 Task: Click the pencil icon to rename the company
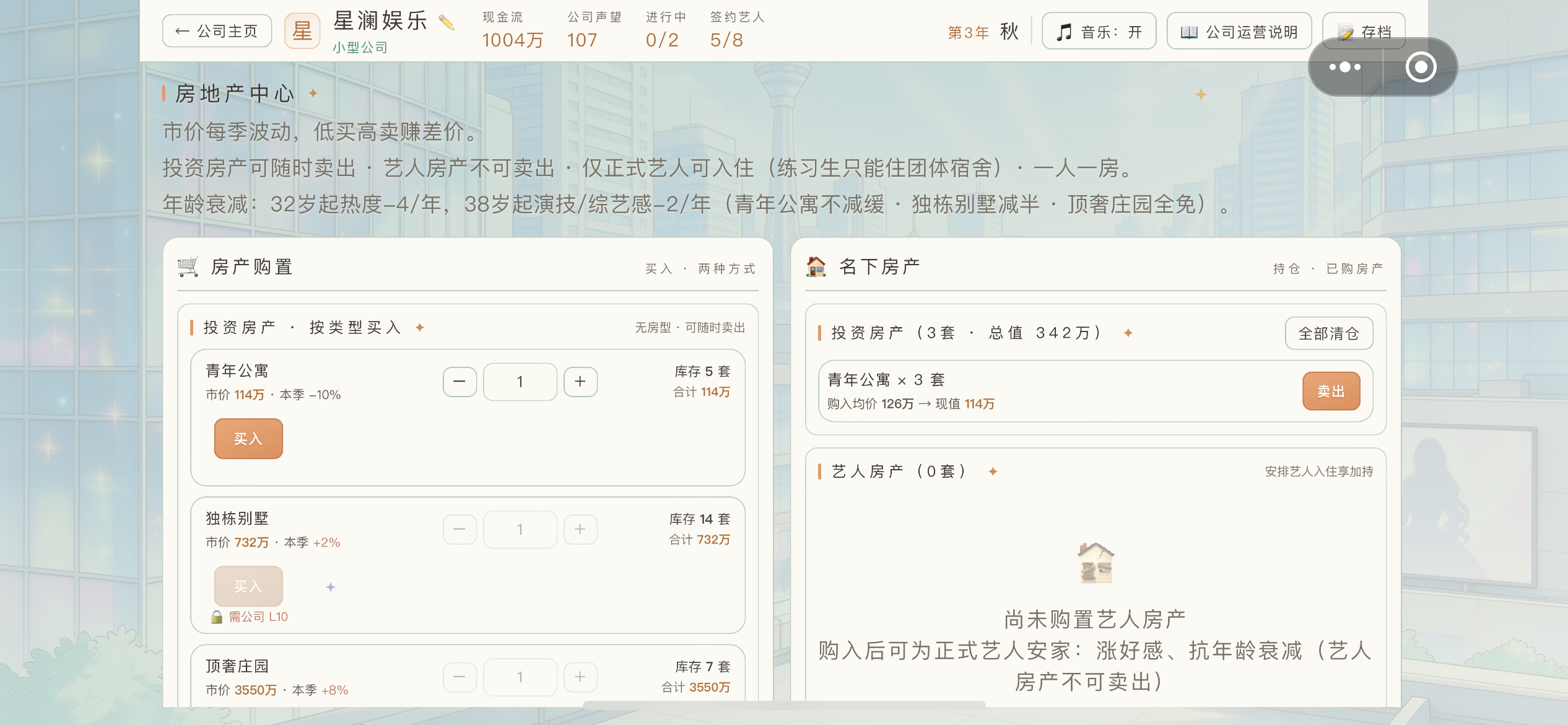pyautogui.click(x=446, y=23)
